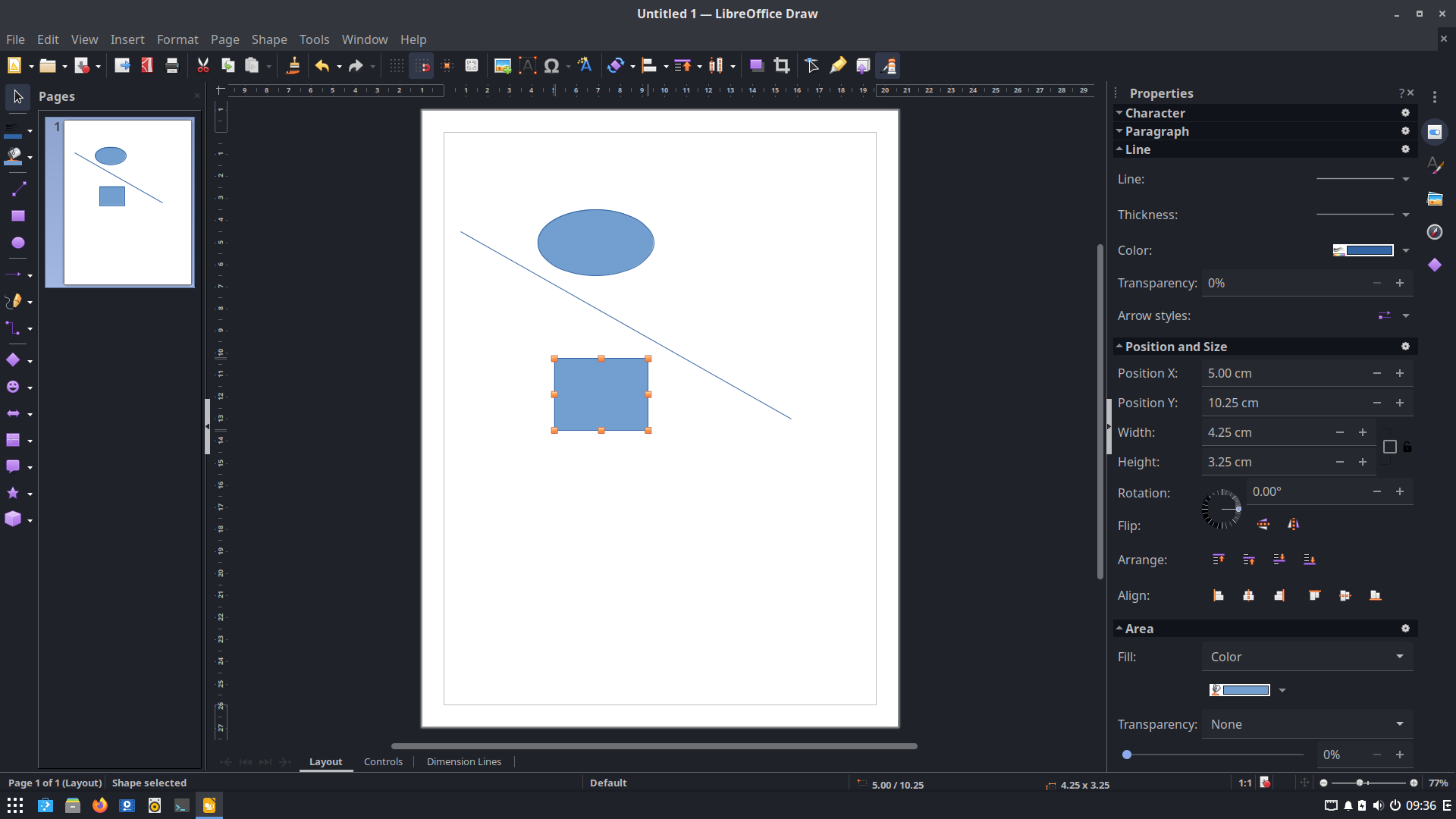The image size is (1456, 819).
Task: Align the shape to the bottom
Action: [x=1376, y=595]
